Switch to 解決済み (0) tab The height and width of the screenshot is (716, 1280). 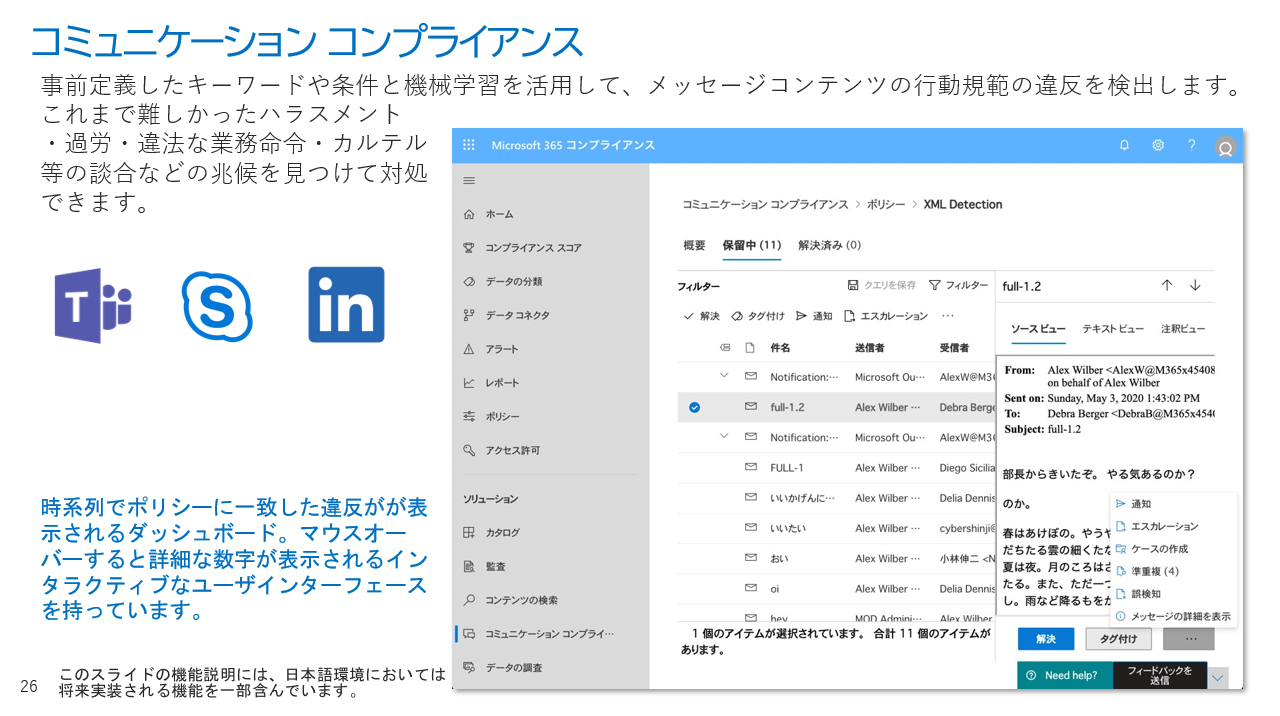pos(829,245)
